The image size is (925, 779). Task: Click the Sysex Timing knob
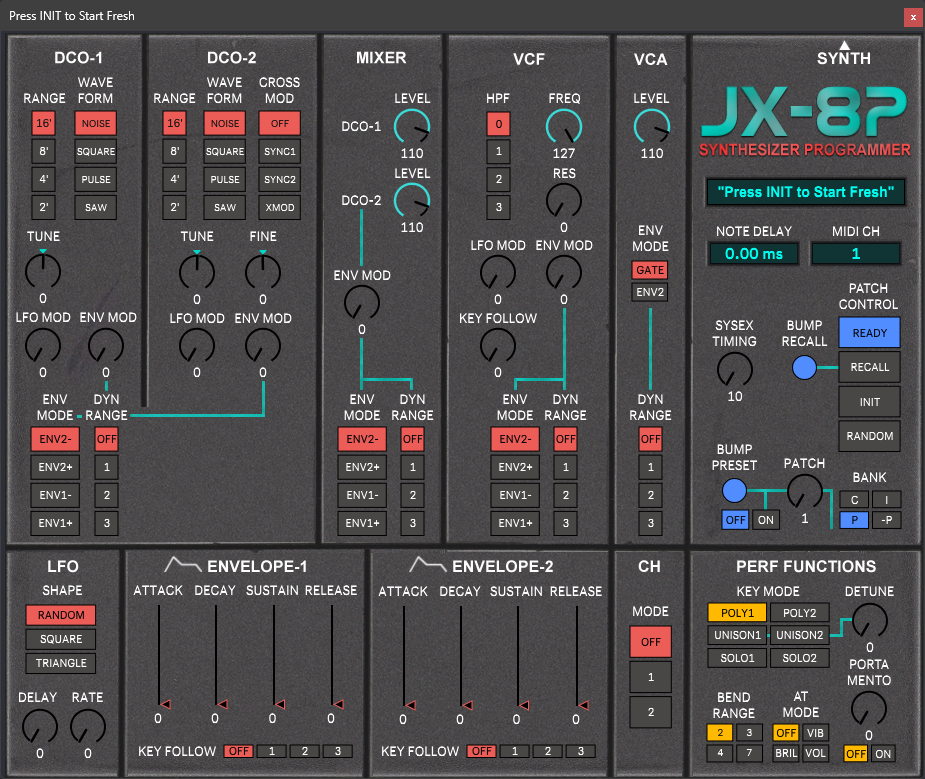click(734, 370)
